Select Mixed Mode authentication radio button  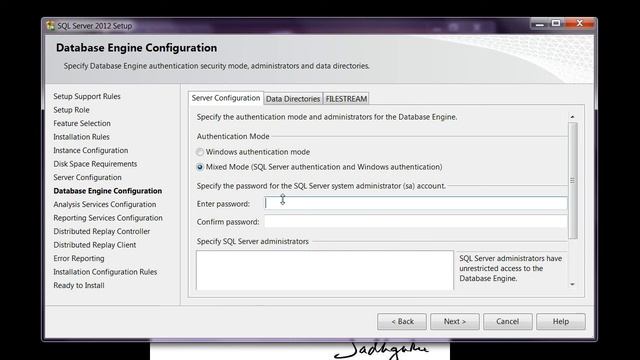[x=200, y=167]
